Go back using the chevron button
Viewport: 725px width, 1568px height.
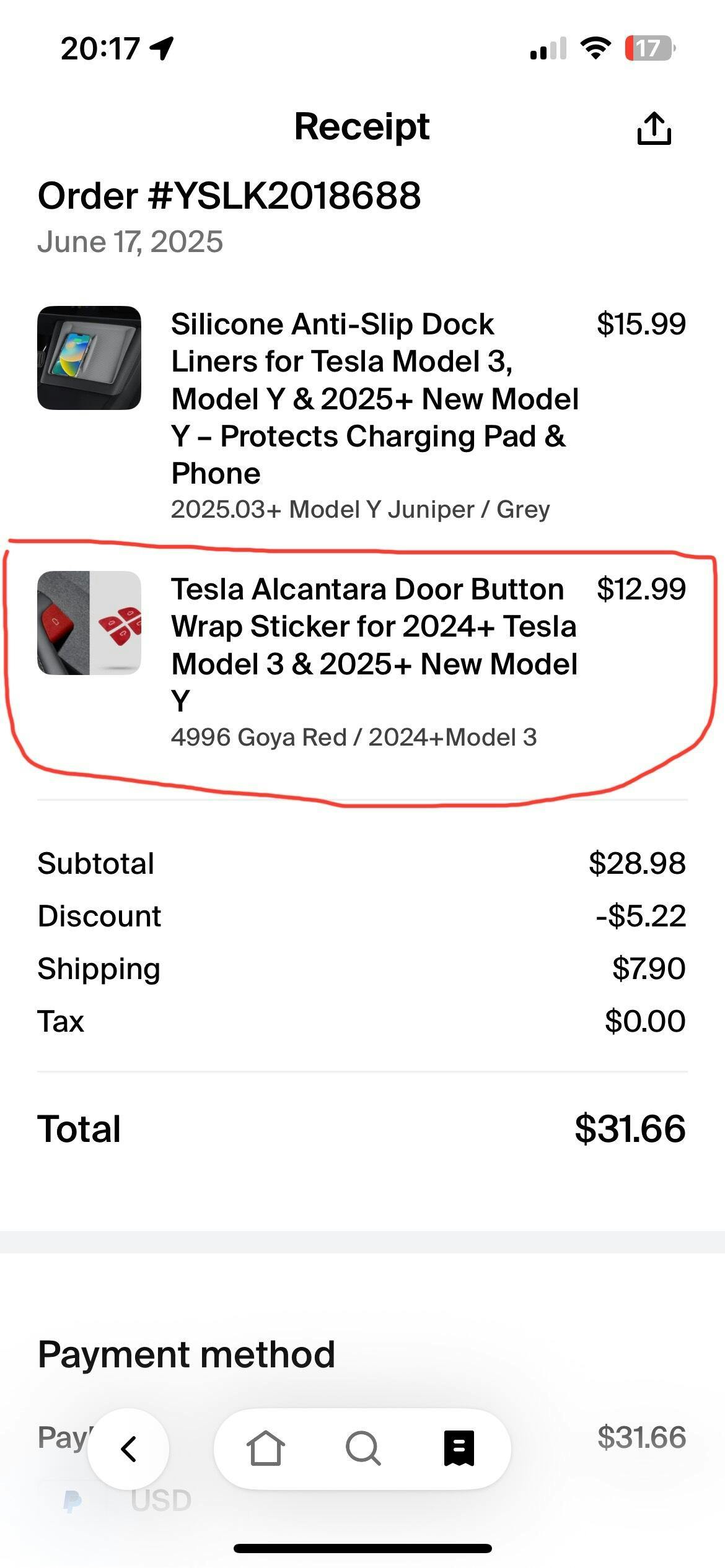point(128,1449)
